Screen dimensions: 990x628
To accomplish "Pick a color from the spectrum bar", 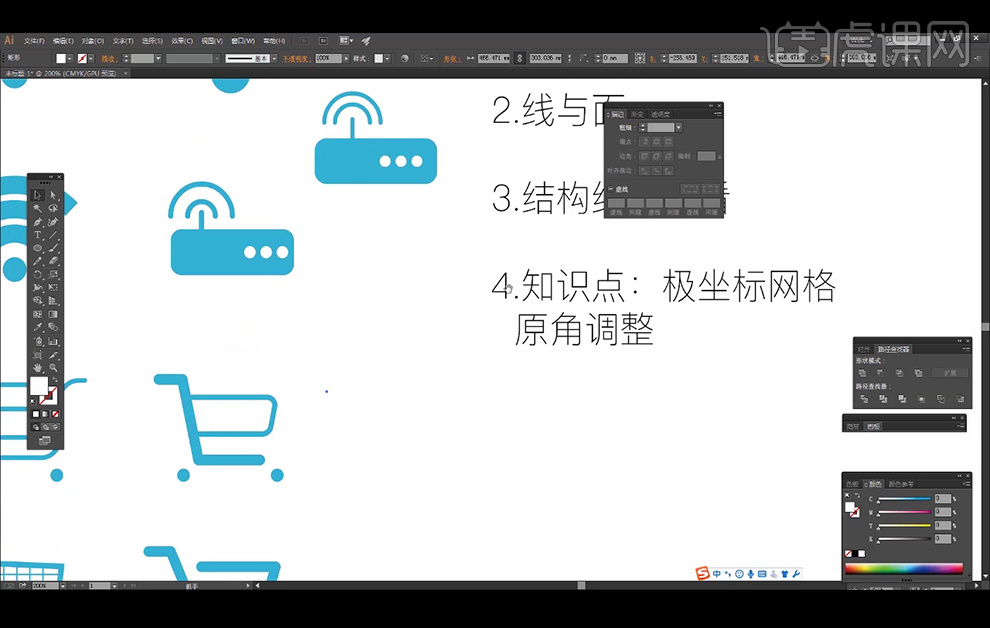I will coord(903,569).
